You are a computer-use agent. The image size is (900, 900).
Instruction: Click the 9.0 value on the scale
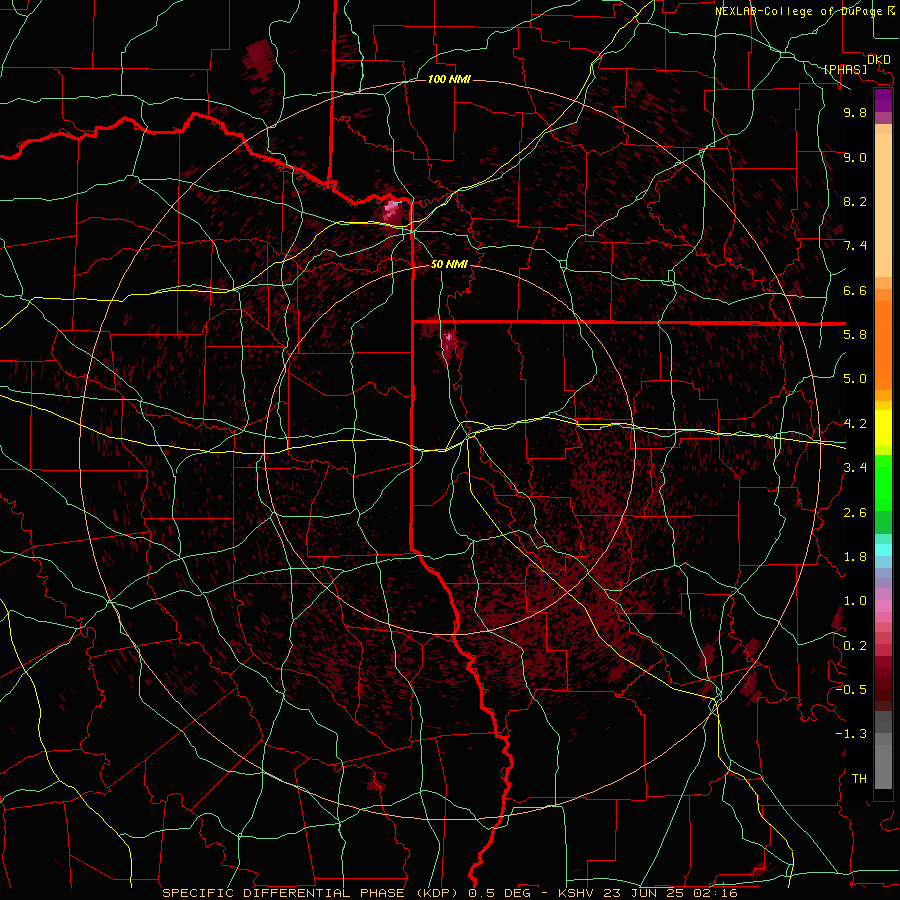(x=855, y=157)
